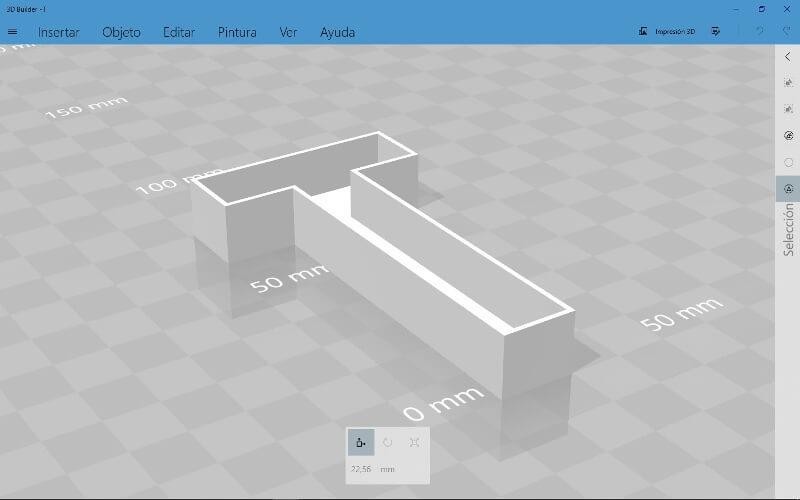Open the Ayuda menu
The height and width of the screenshot is (500, 800).
point(337,32)
